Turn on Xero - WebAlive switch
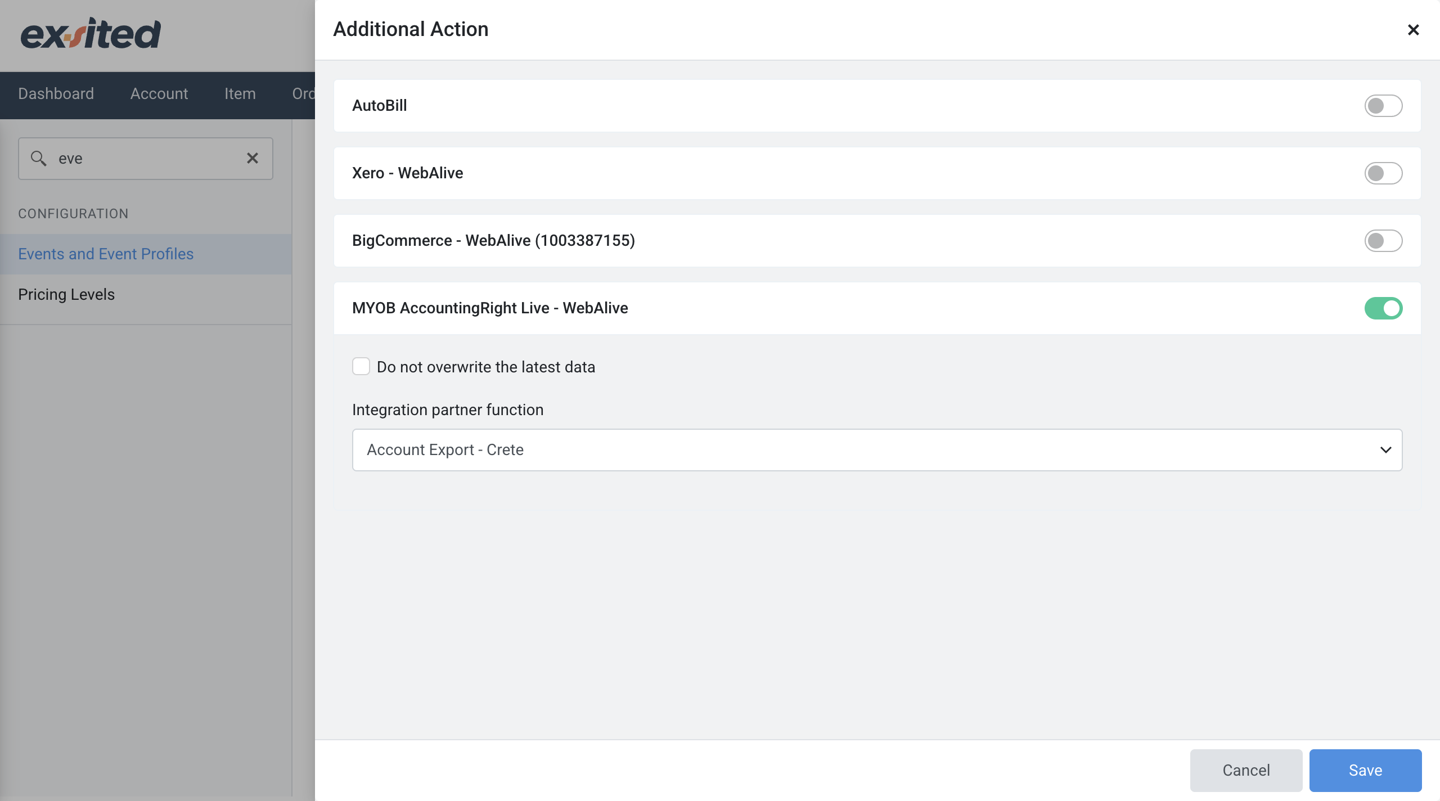Viewport: 1440px width, 801px height. (x=1383, y=173)
